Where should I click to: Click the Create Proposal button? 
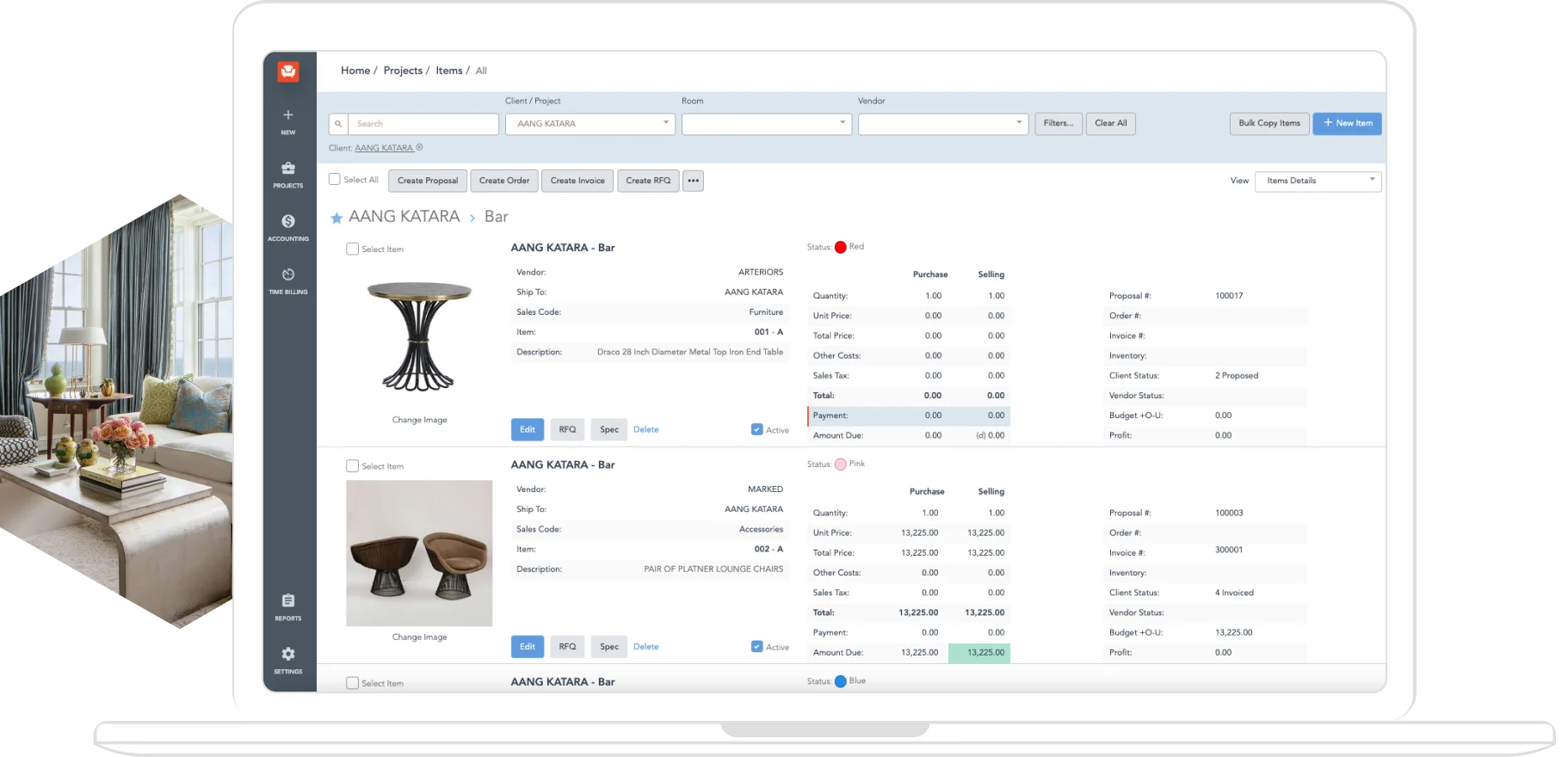(428, 181)
